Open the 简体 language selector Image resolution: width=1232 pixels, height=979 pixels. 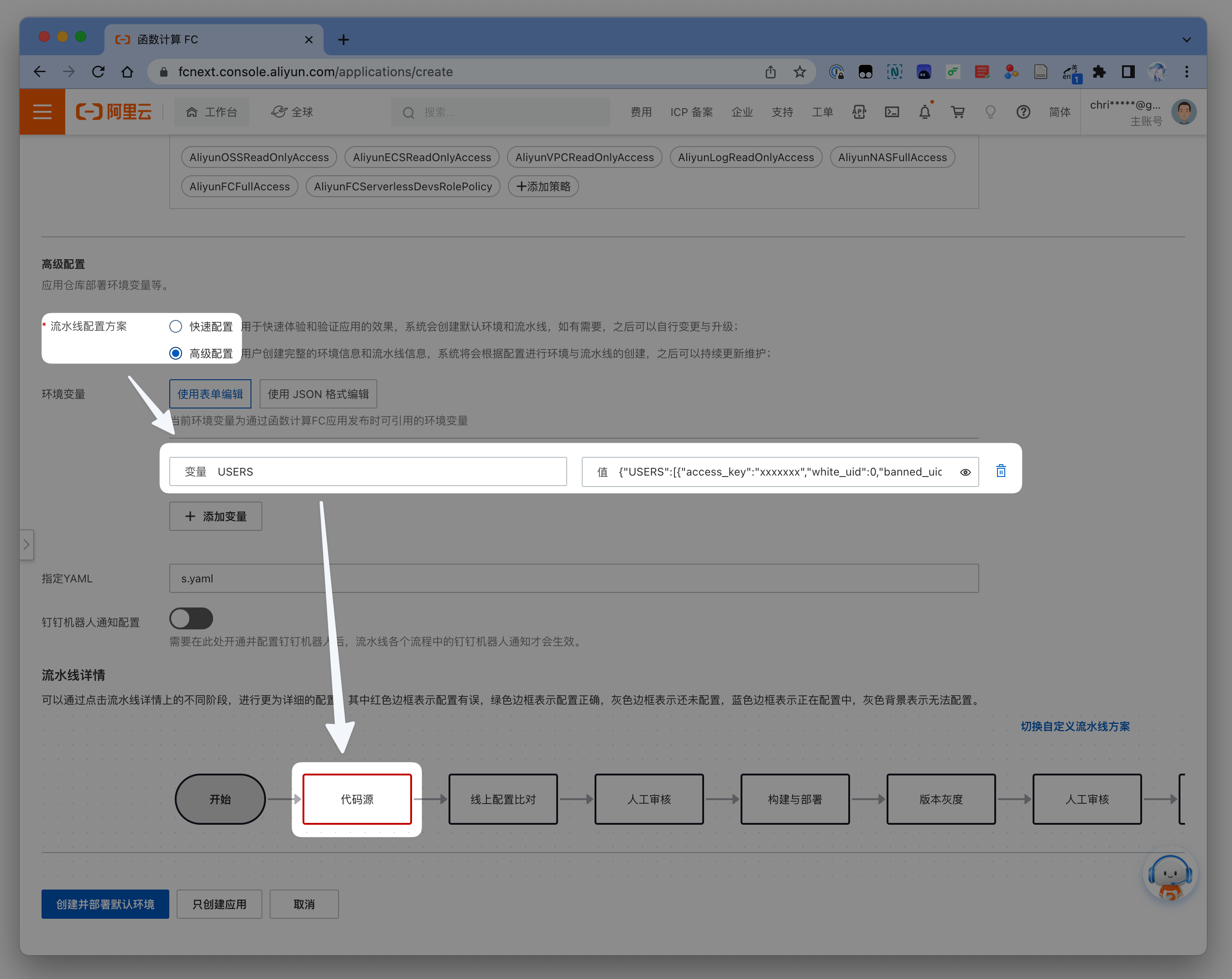pos(1060,112)
